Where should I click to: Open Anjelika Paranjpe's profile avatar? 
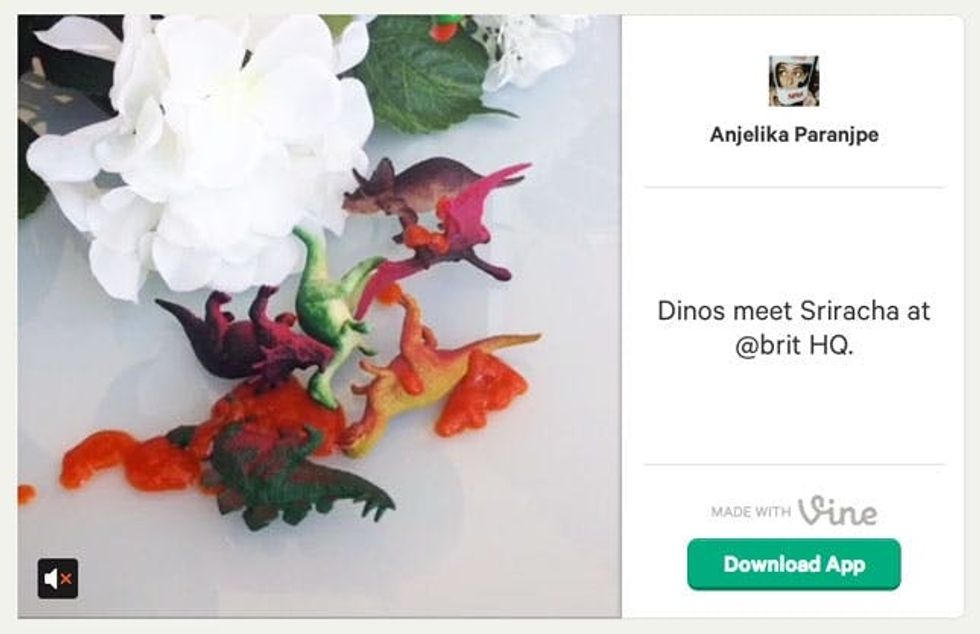tap(793, 81)
